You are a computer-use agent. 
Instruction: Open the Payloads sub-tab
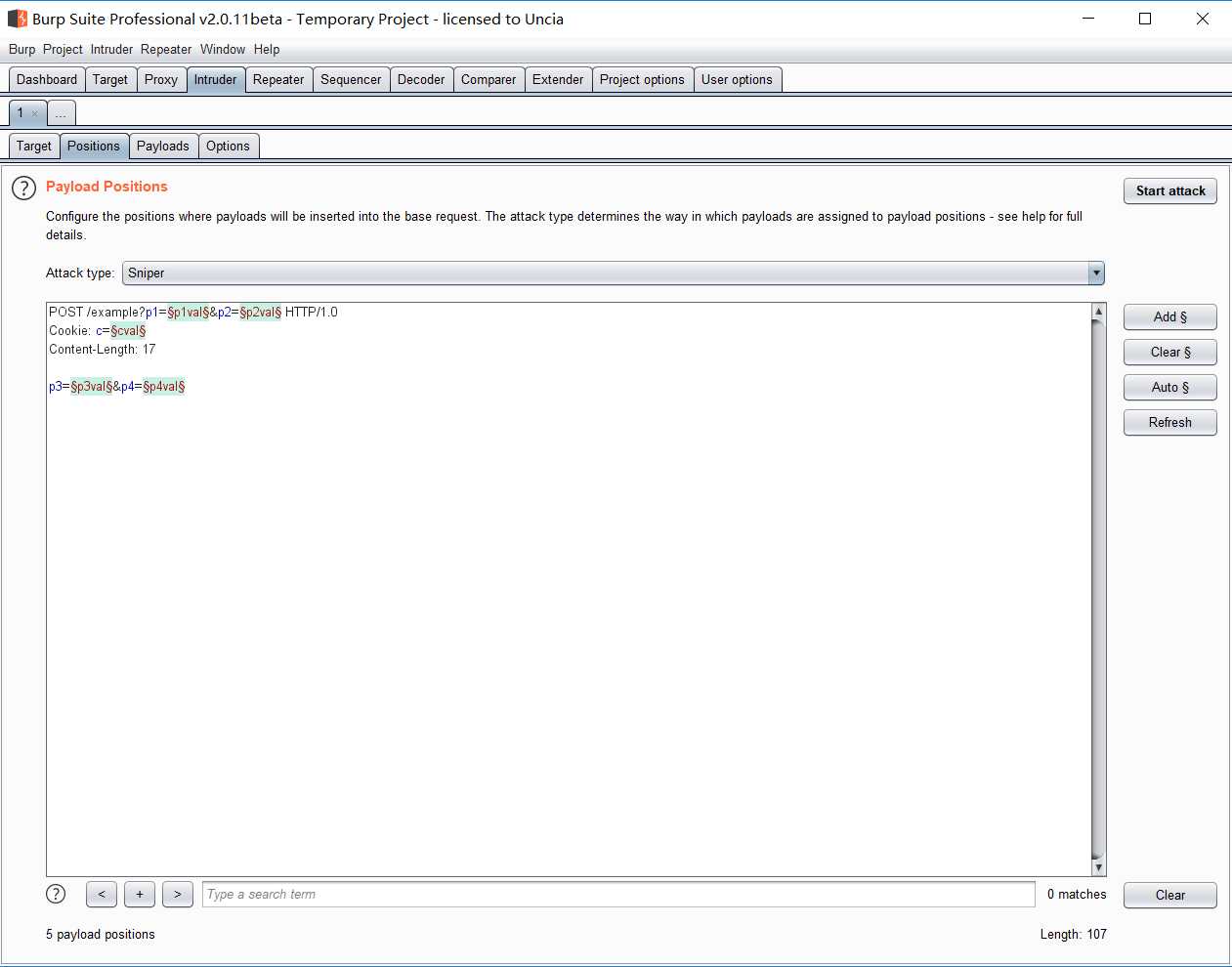click(163, 147)
